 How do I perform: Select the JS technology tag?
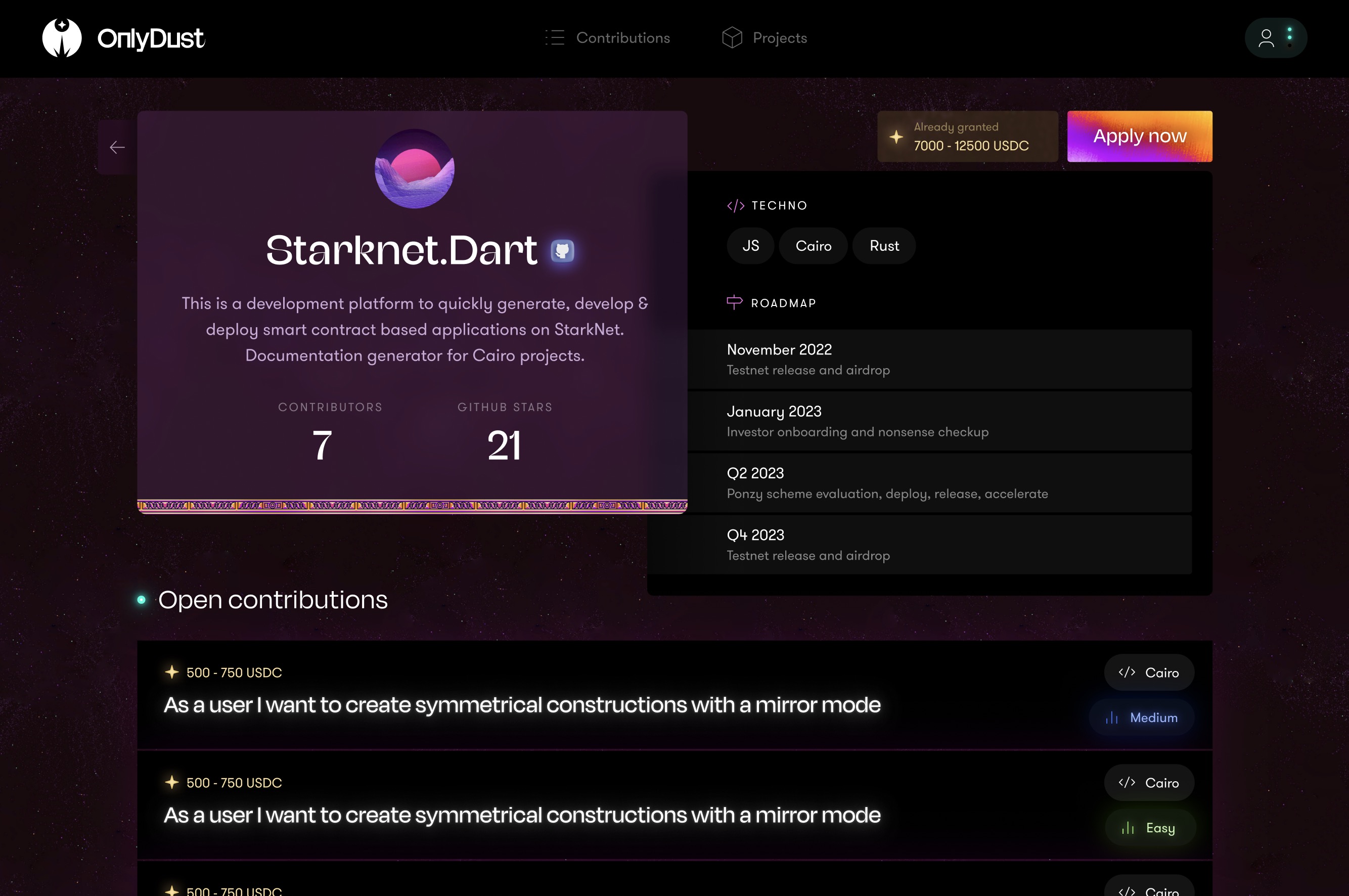[750, 246]
